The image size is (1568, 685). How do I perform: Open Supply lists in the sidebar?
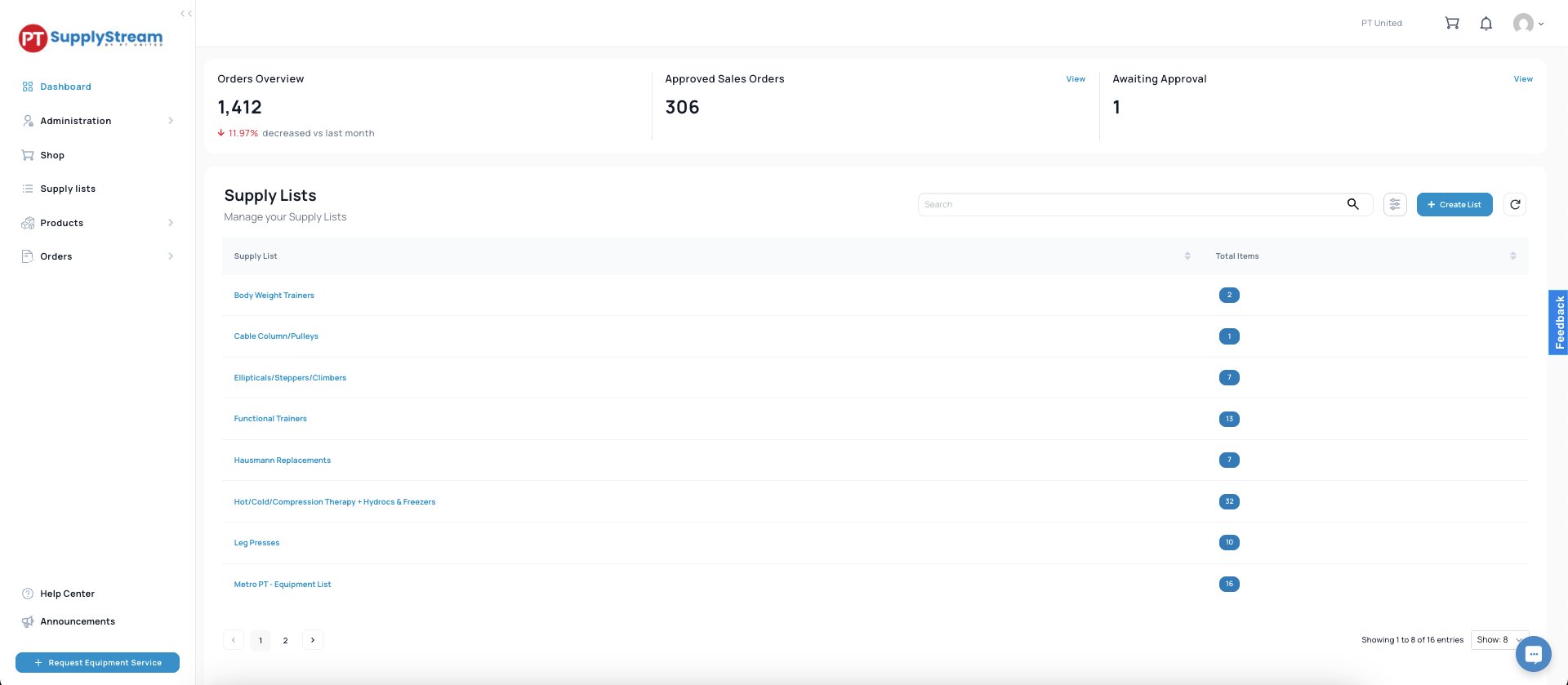click(68, 189)
